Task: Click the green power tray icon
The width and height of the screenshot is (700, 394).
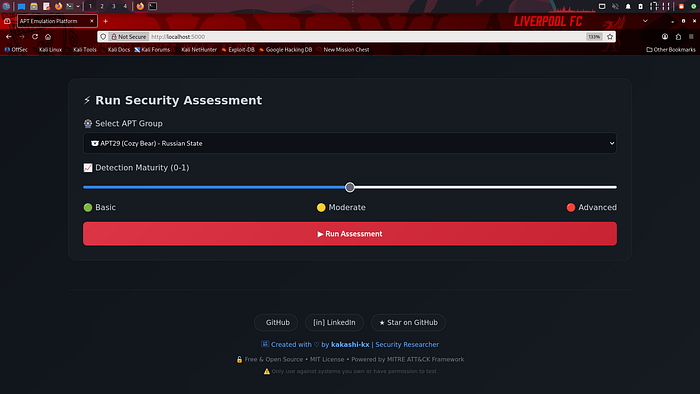Action: coord(694,6)
